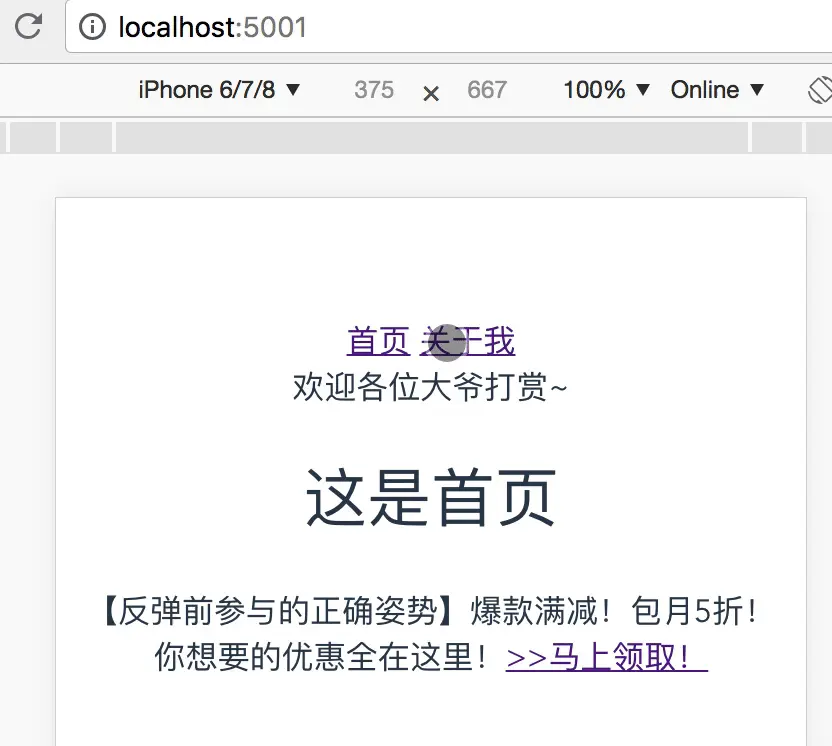Click the swap dimensions × icon

(x=431, y=91)
